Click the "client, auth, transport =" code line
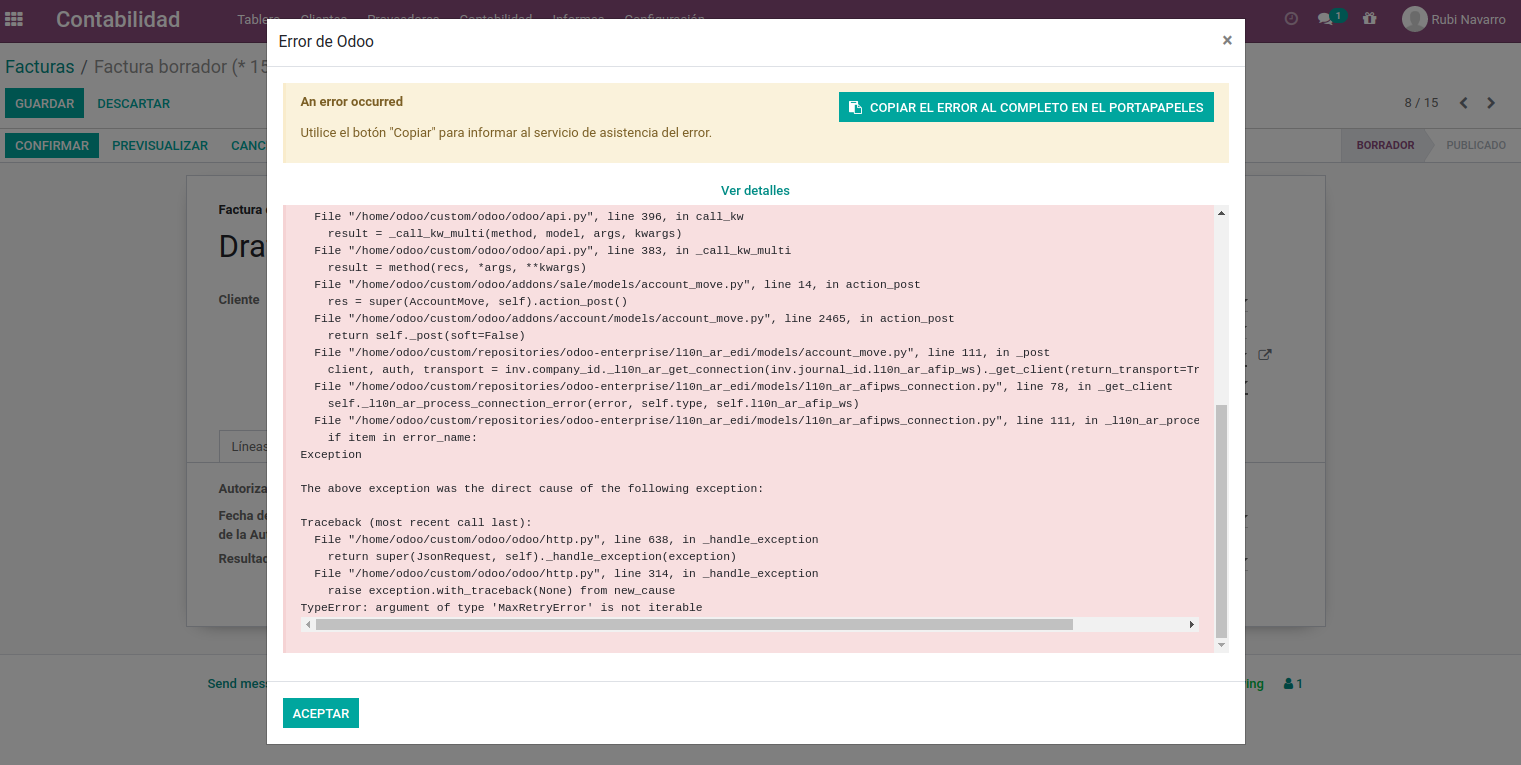1521x765 pixels. [x=764, y=370]
